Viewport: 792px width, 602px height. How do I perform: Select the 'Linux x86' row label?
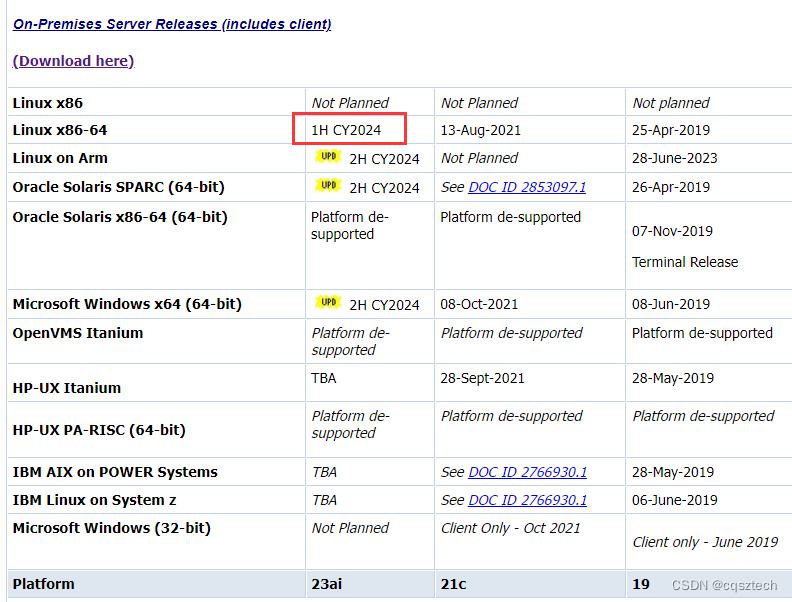point(47,103)
